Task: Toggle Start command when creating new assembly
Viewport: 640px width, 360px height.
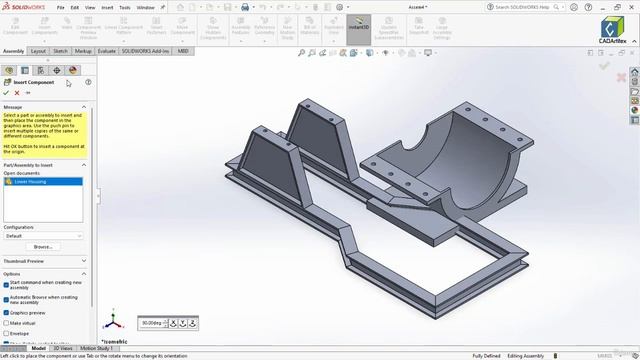Action: click(6, 285)
